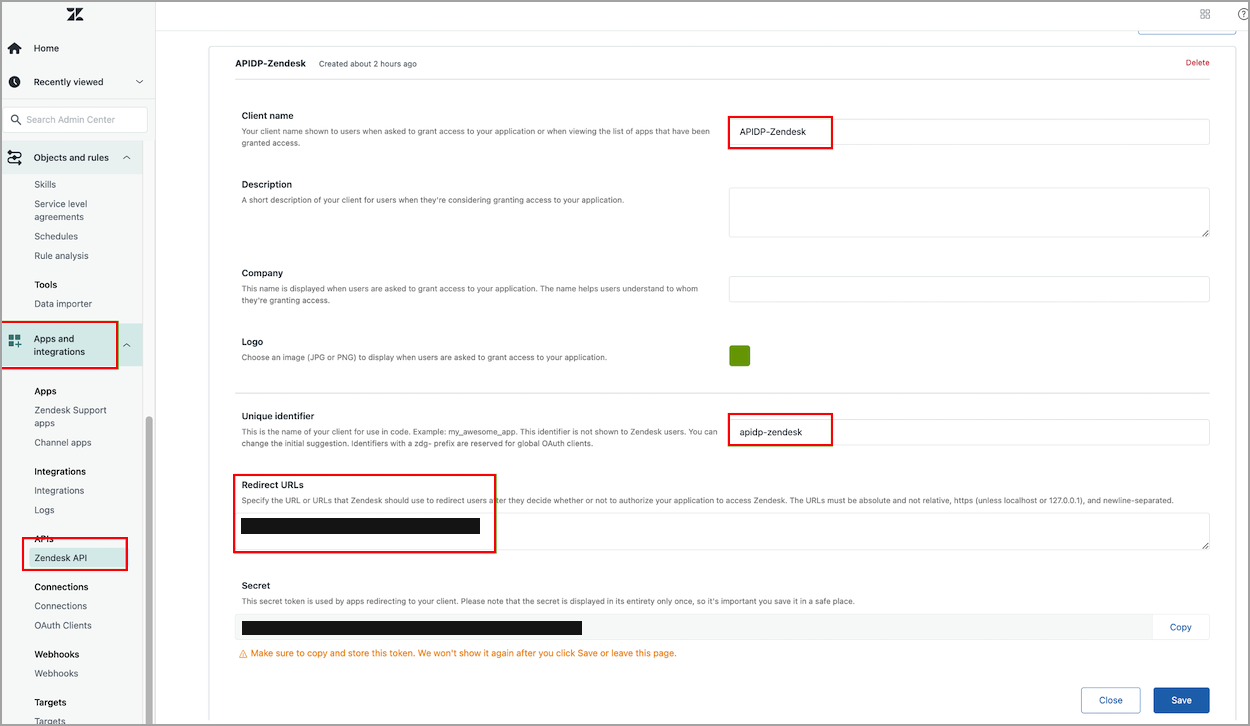The width and height of the screenshot is (1250, 726).
Task: Click the Unique identifier input field
Action: click(x=969, y=432)
